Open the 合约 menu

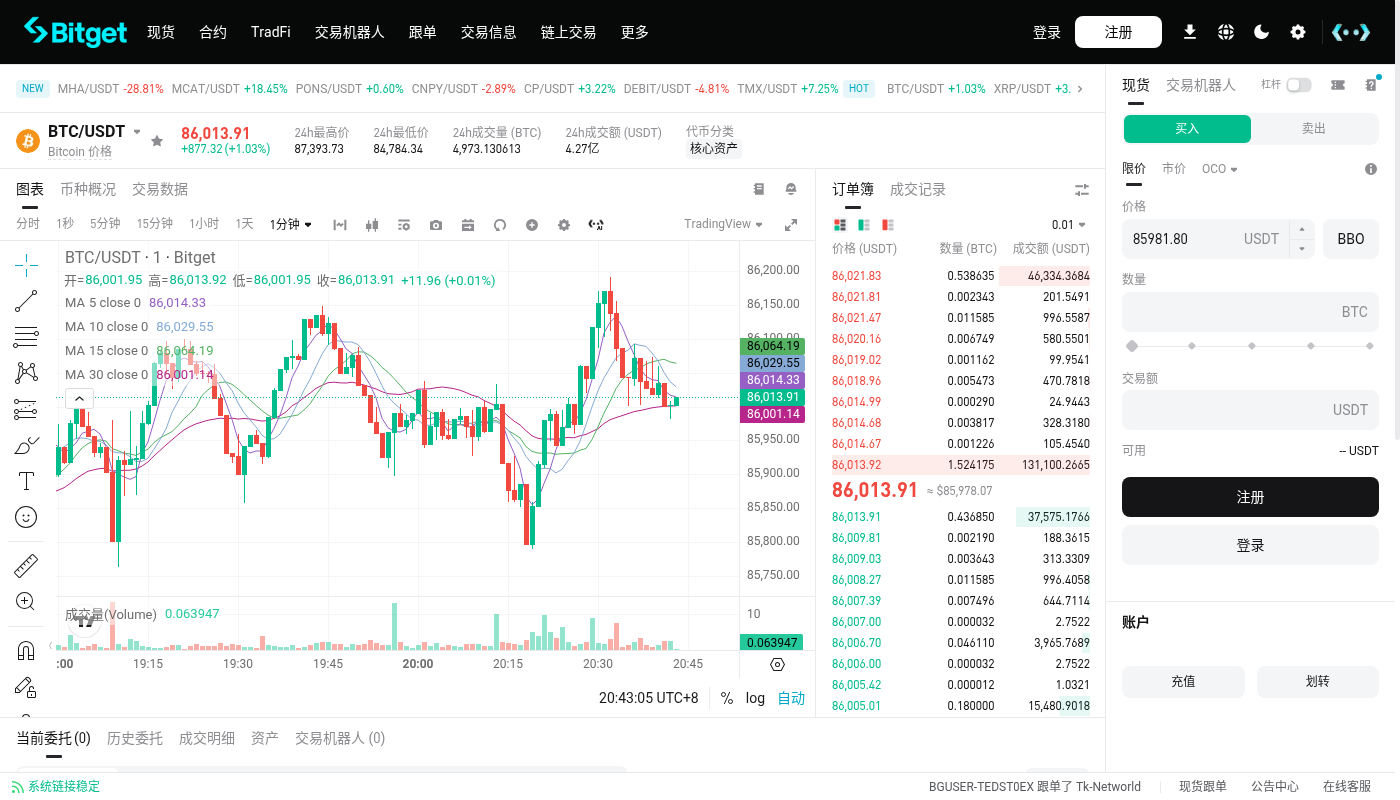(x=213, y=32)
